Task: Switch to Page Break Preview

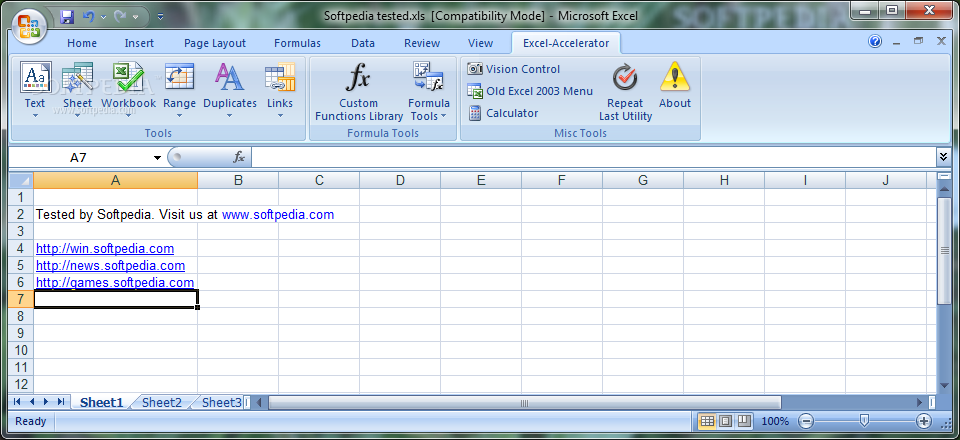Action: tap(744, 421)
